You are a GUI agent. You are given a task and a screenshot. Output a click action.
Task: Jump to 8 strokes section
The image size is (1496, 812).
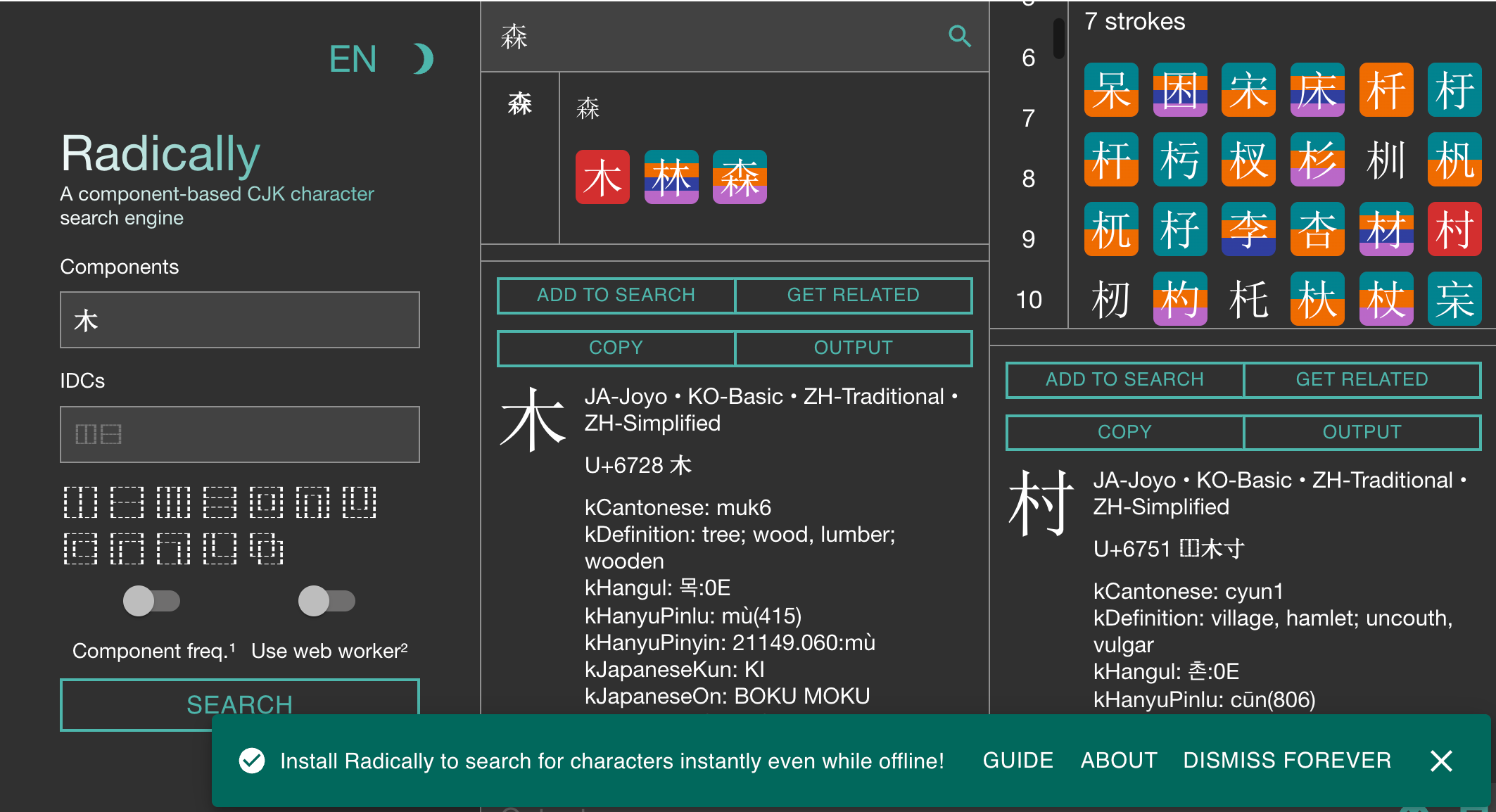tap(1028, 179)
